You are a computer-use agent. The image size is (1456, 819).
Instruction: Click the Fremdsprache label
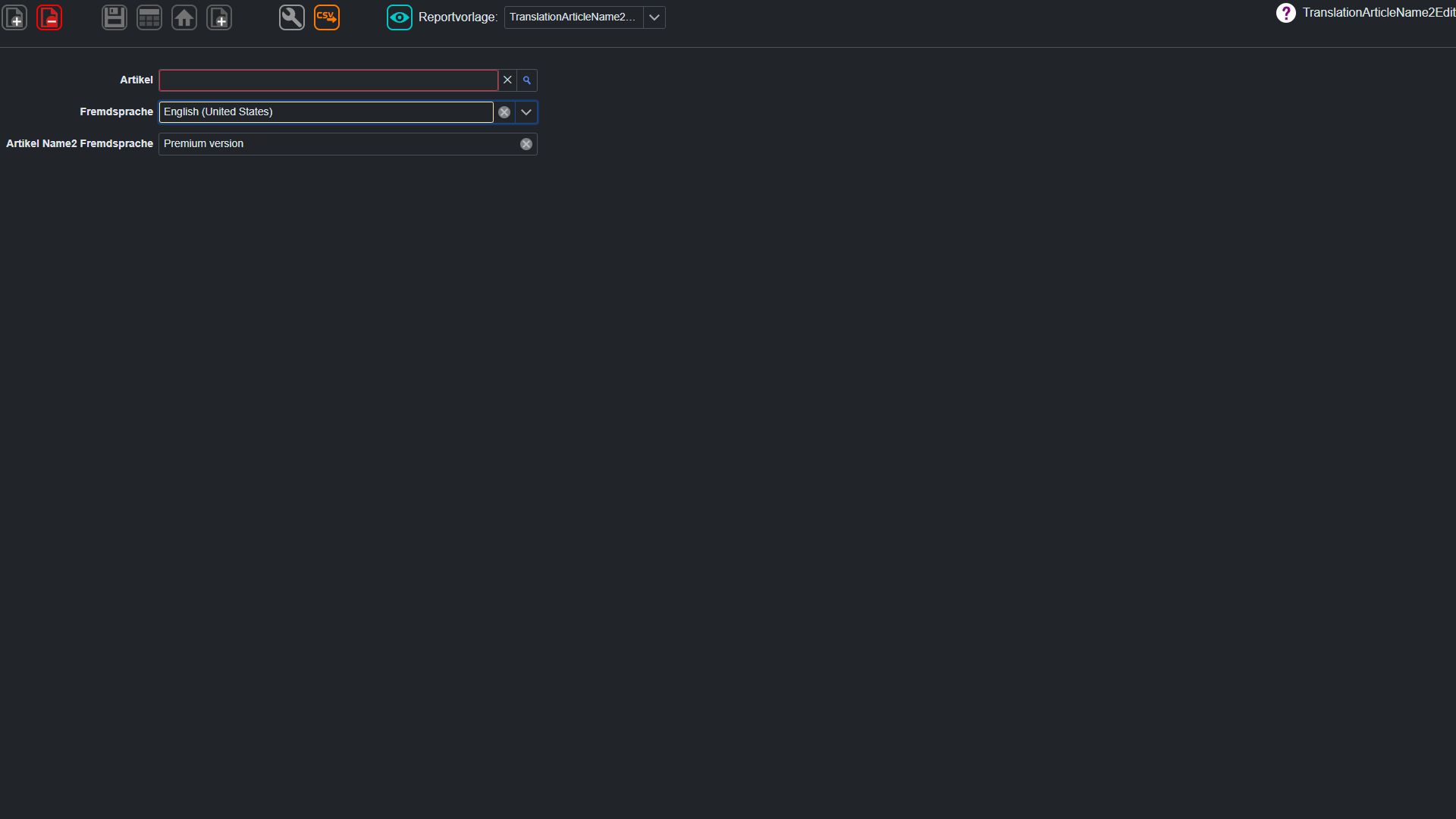point(116,112)
